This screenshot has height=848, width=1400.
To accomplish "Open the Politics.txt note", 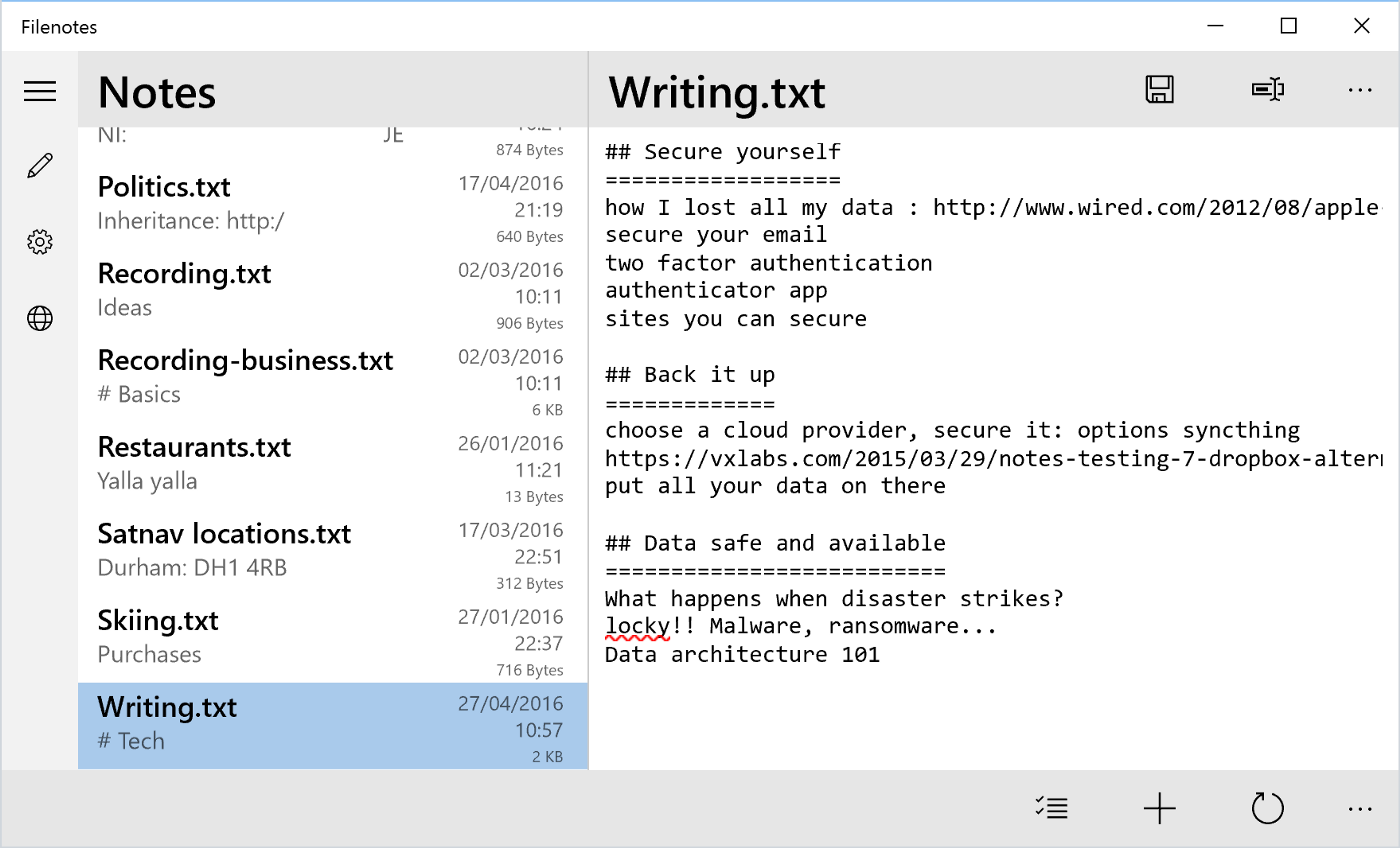I will [x=333, y=206].
